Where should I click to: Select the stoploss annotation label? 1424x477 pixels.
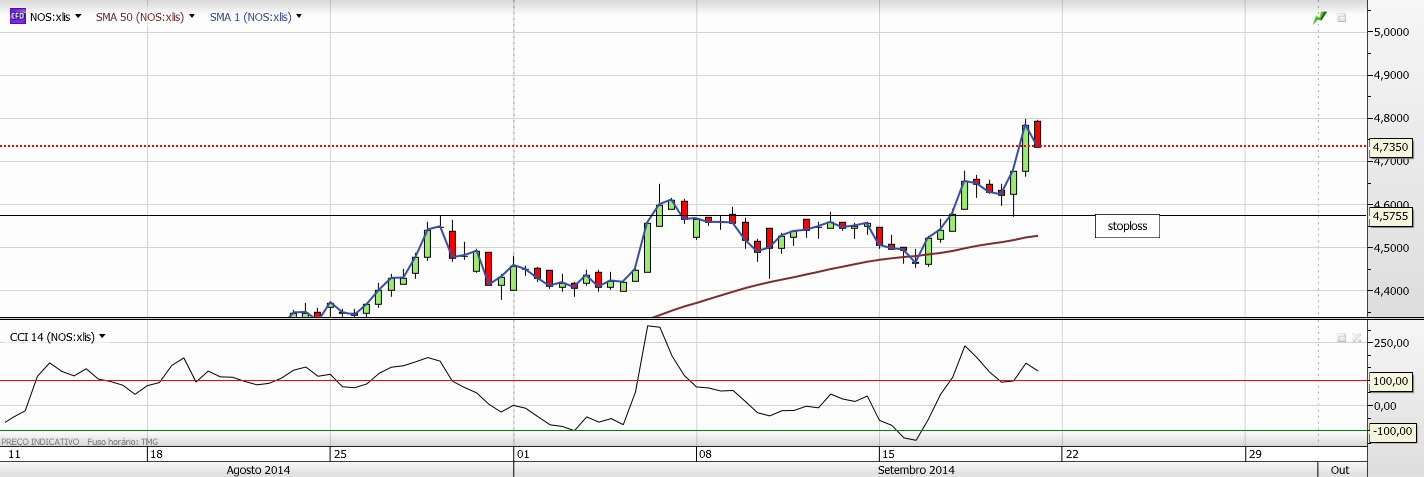point(1128,226)
